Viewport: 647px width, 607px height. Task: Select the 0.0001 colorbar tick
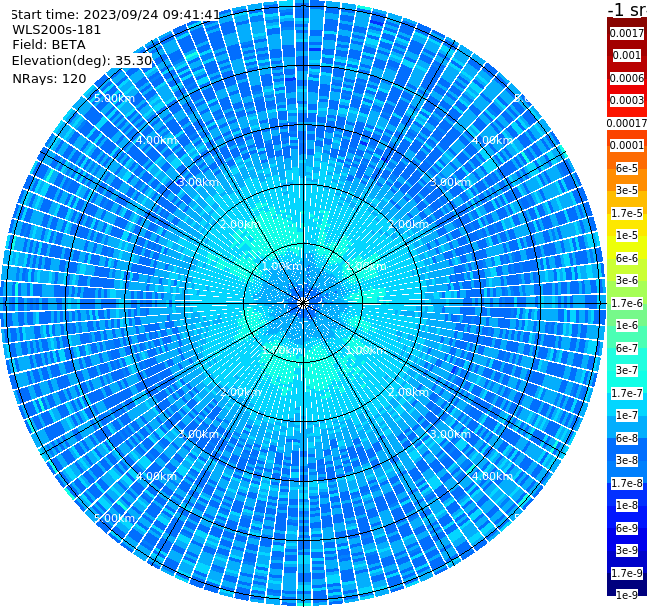click(x=627, y=145)
